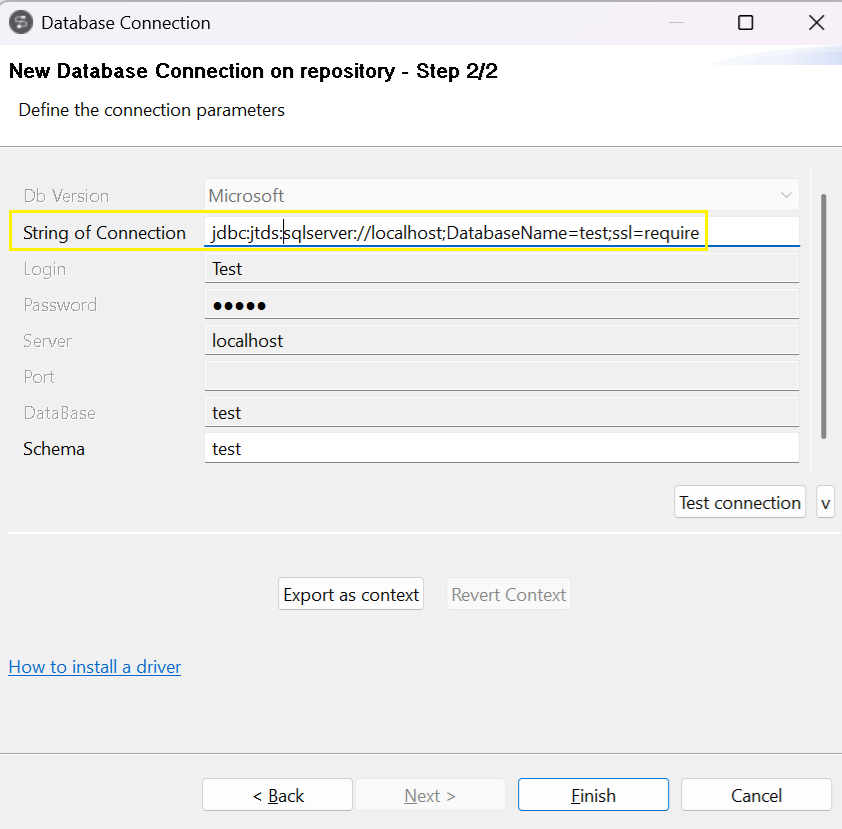Click the Talend app icon in title bar

(20, 22)
